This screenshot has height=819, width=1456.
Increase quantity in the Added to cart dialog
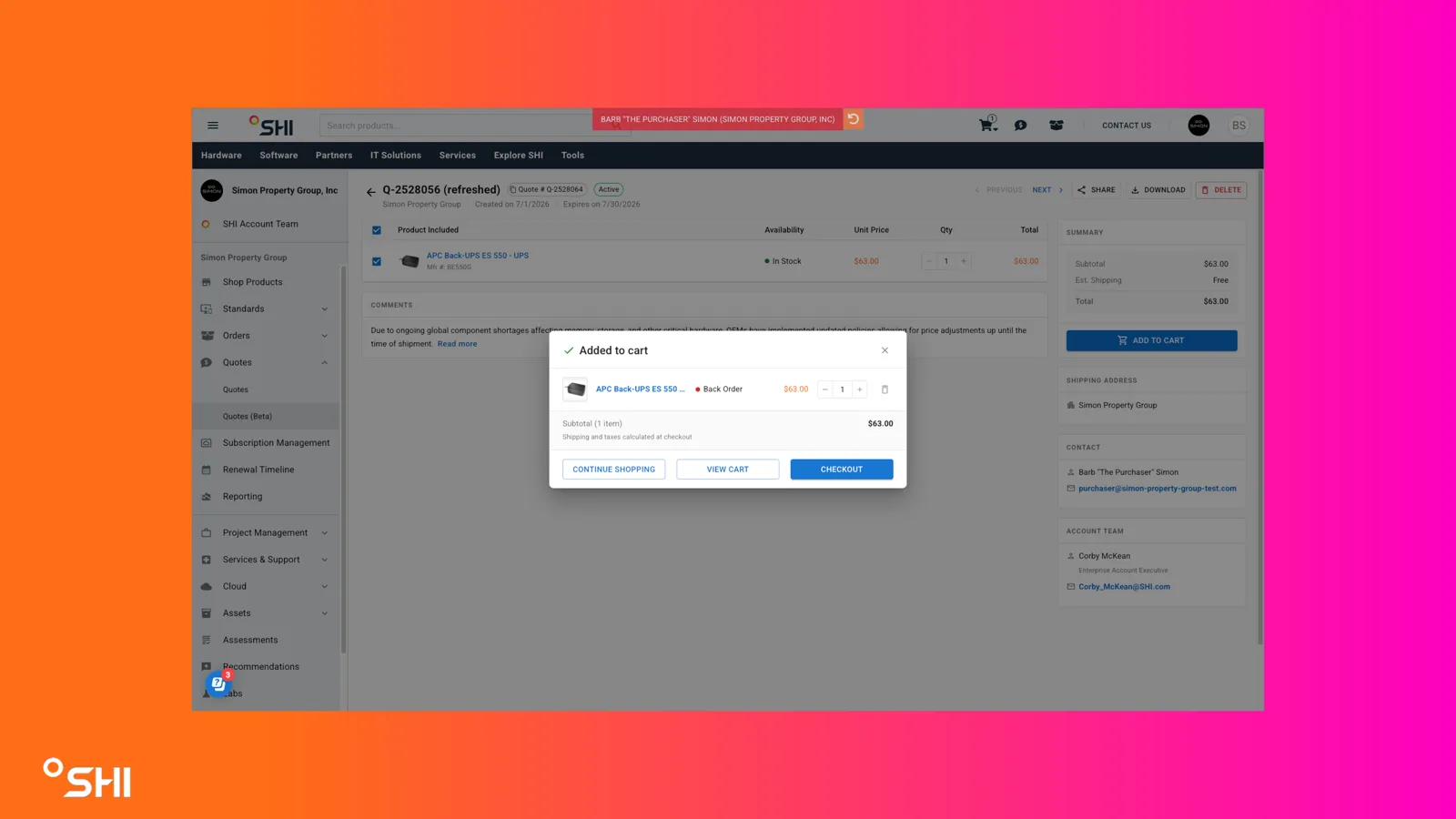coord(859,389)
